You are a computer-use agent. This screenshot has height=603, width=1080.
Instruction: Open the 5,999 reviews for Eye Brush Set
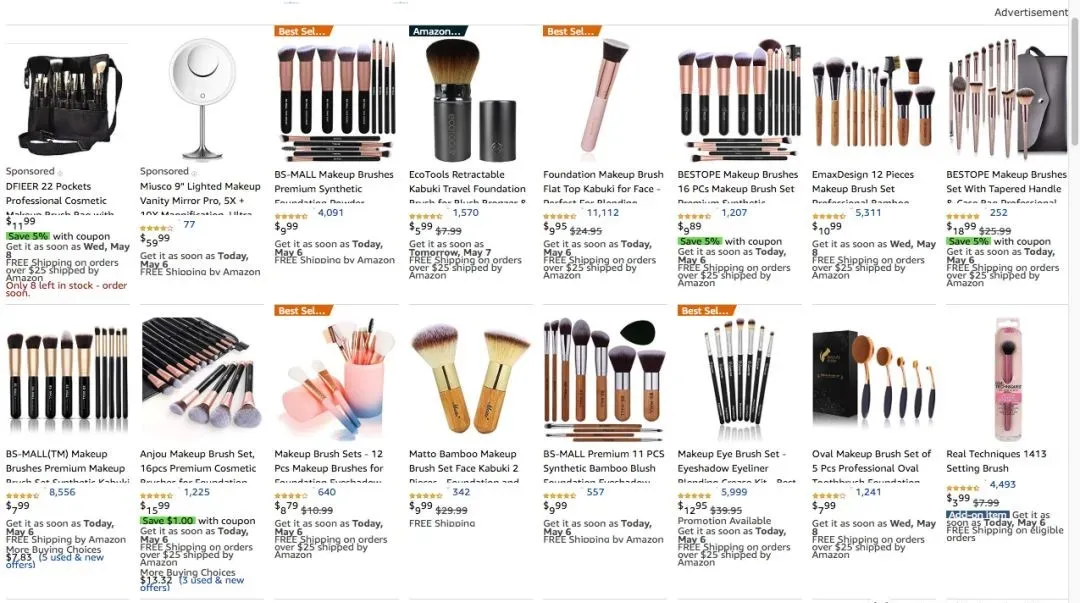734,492
